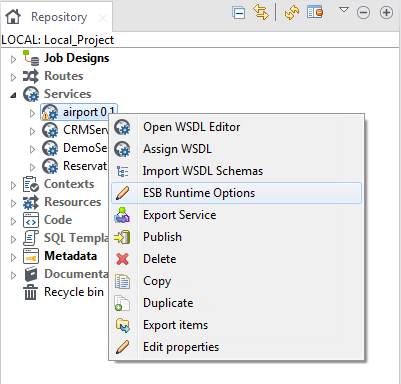The height and width of the screenshot is (384, 401).
Task: Expand the airport 0.1 service
Action: (x=32, y=113)
